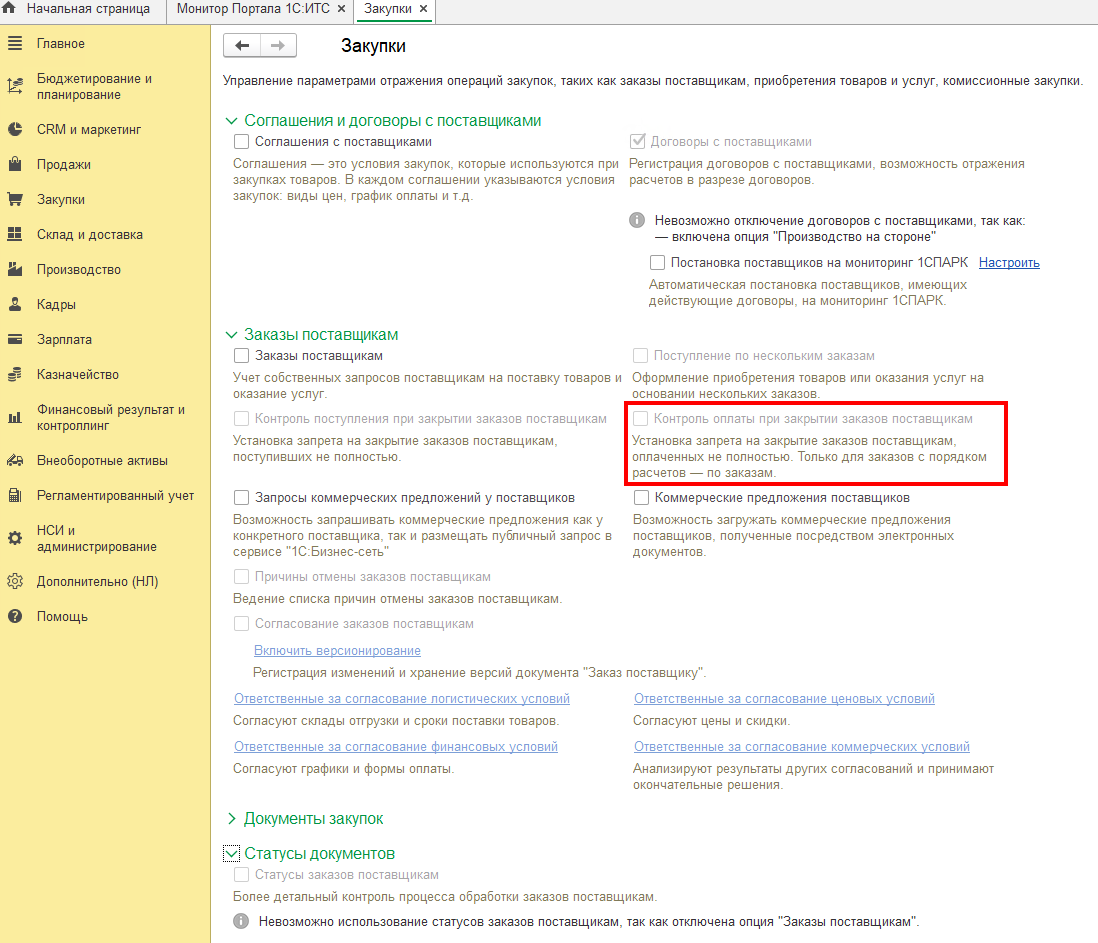Click the Кадры person icon
This screenshot has height=943, width=1098.
(15, 305)
